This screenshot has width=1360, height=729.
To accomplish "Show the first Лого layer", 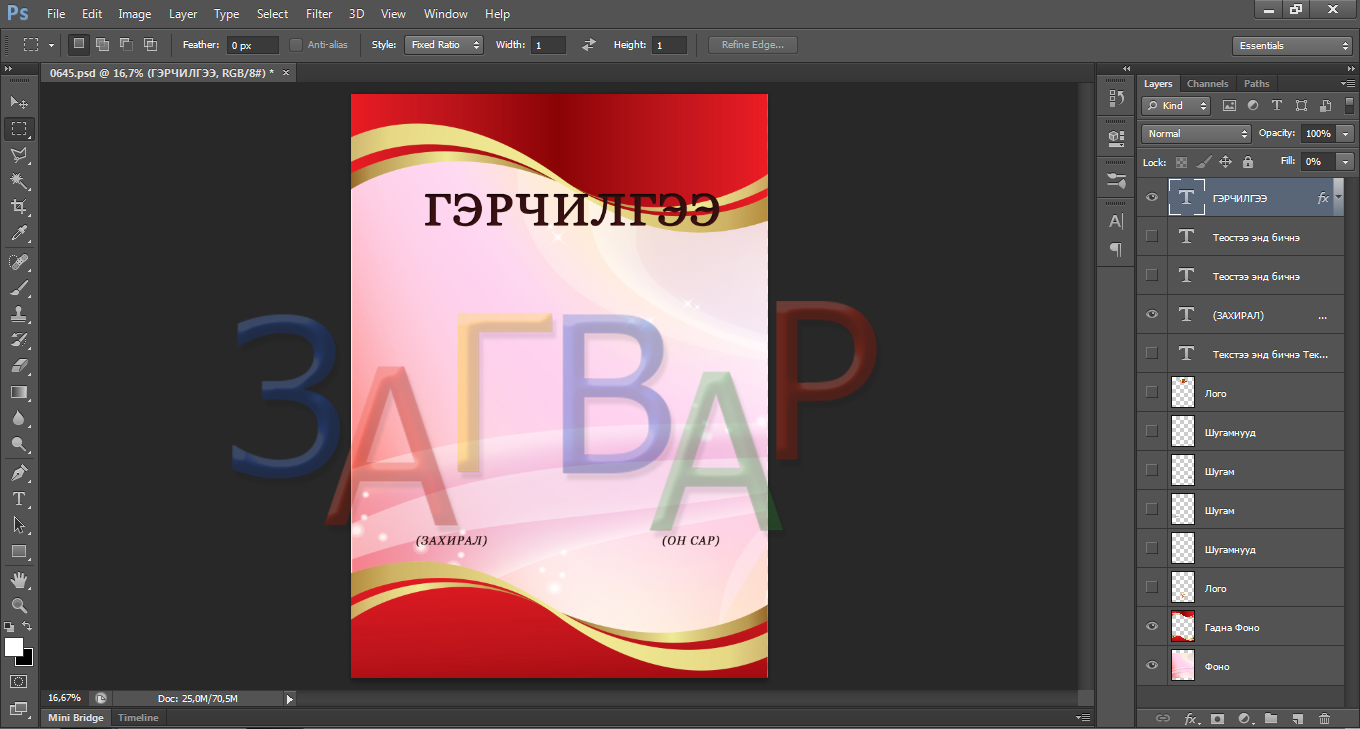I will click(1151, 393).
